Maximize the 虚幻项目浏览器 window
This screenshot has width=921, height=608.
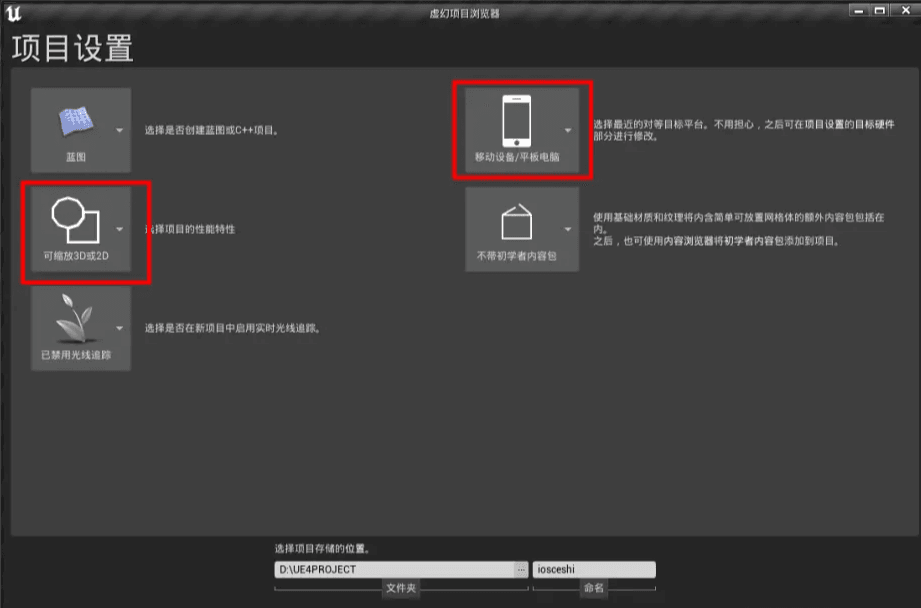click(x=879, y=10)
